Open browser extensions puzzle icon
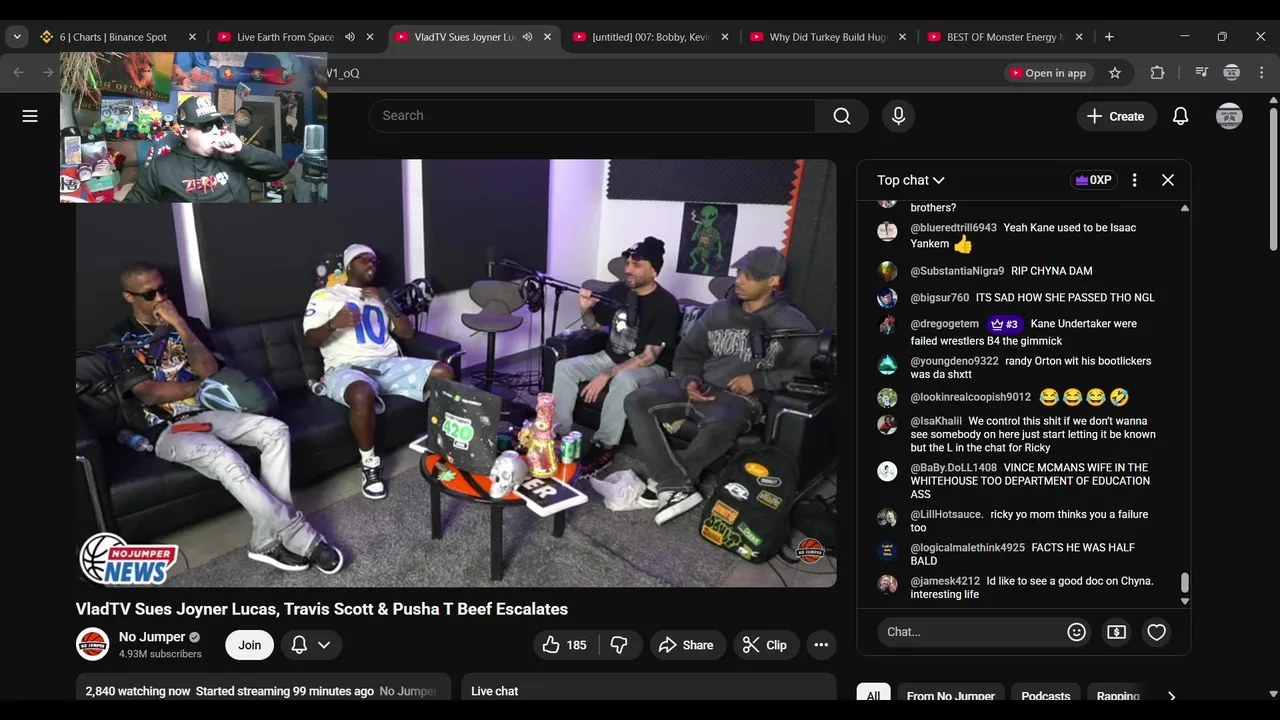 (1157, 73)
